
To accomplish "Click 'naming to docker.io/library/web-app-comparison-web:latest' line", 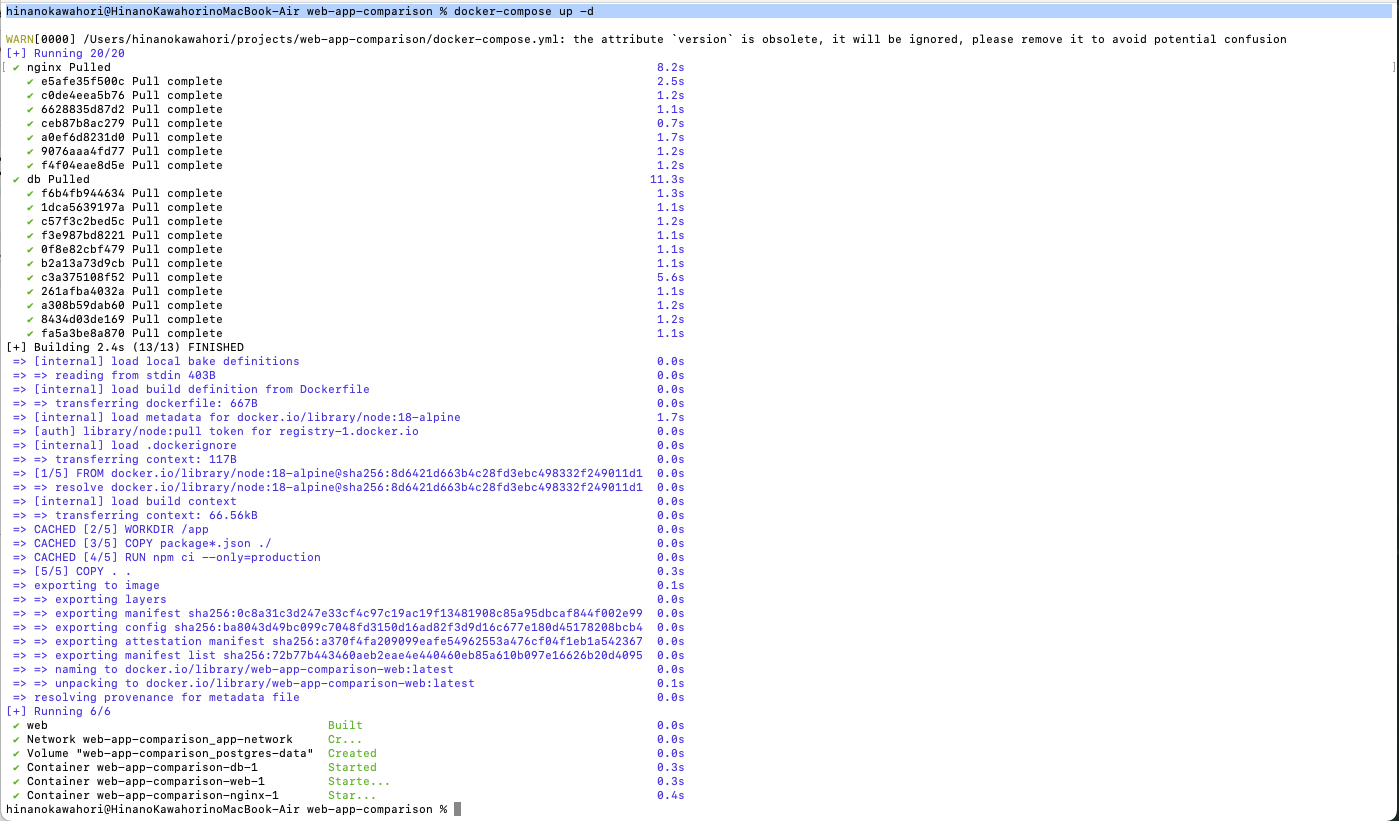I will click(x=233, y=669).
